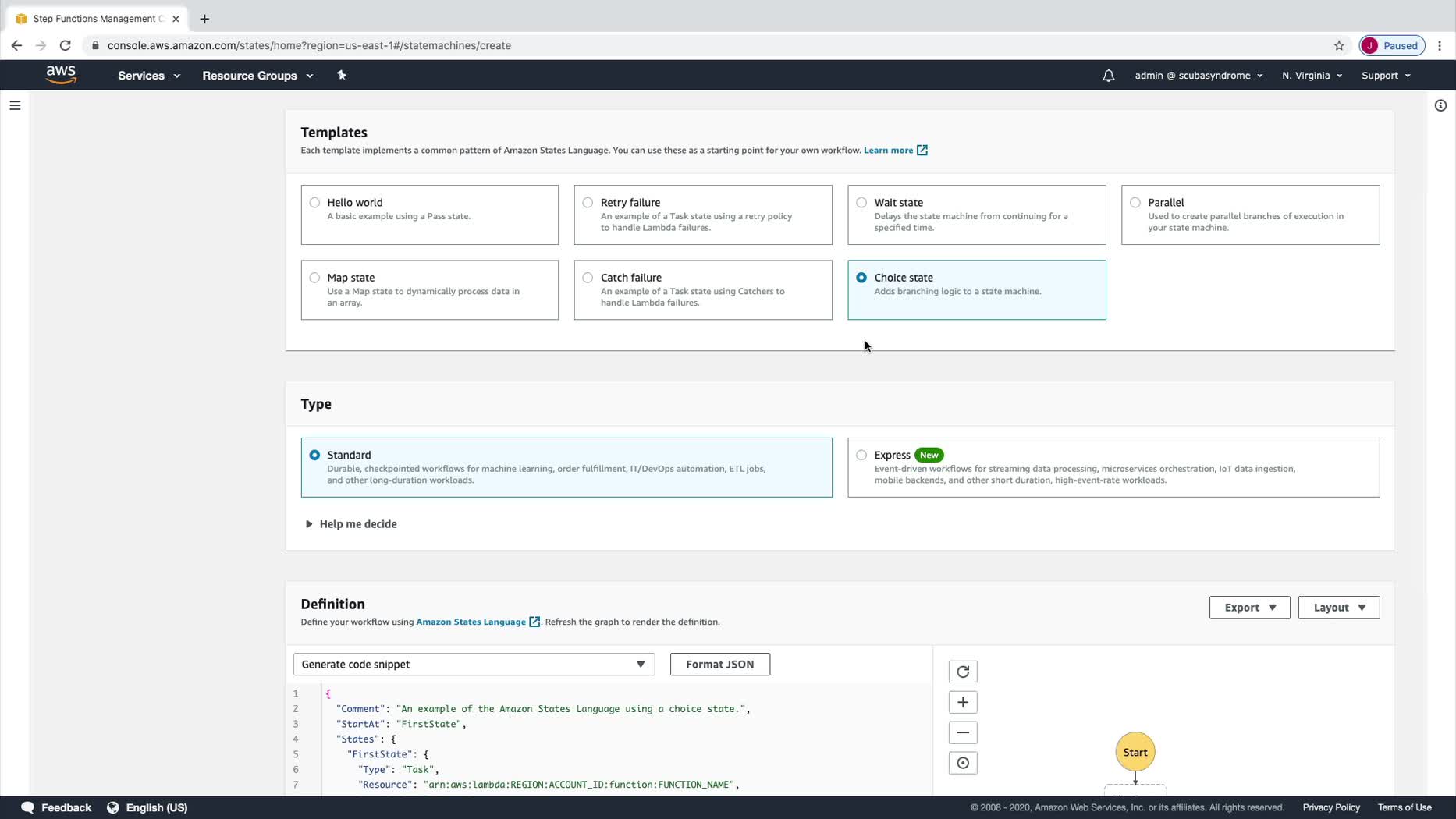Follow the Learn more link
This screenshot has width=1456, height=819.
[888, 150]
